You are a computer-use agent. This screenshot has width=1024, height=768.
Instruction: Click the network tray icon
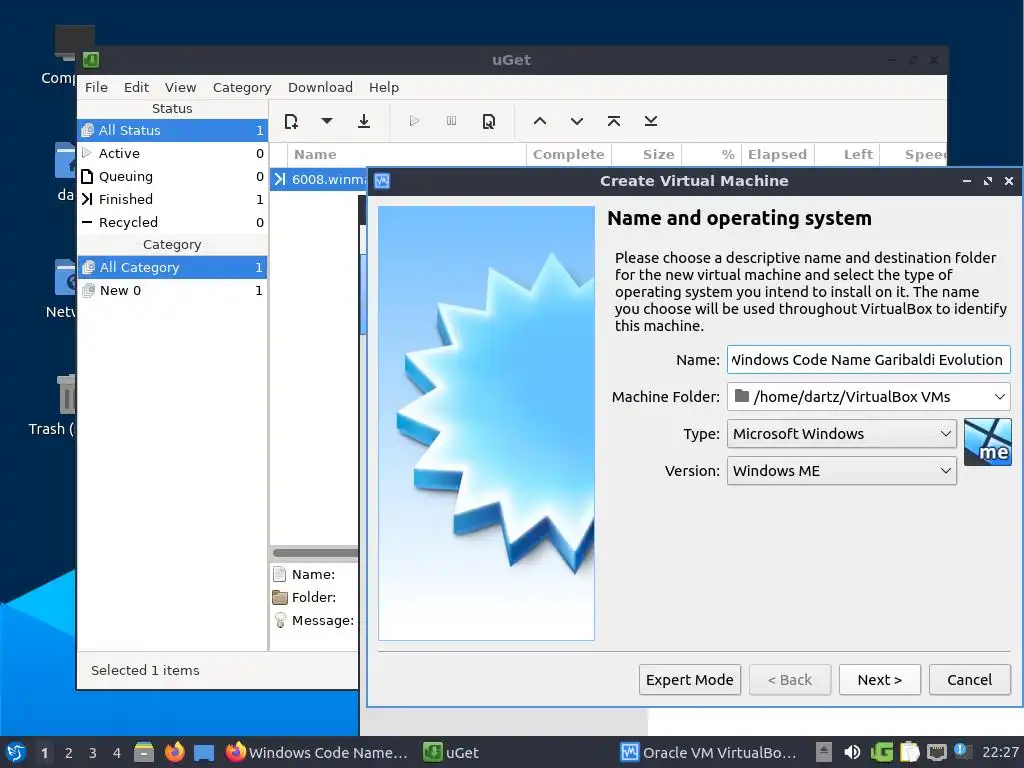936,752
